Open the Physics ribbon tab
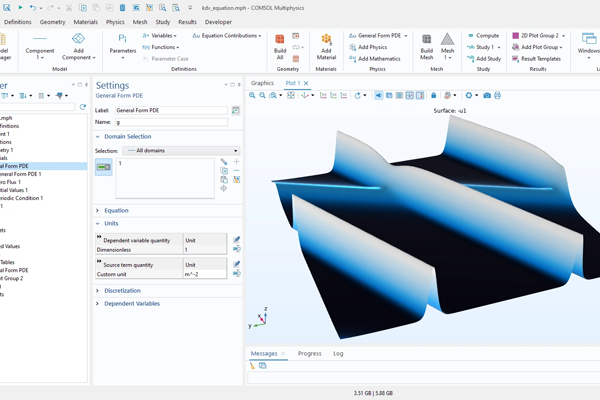 coord(115,22)
